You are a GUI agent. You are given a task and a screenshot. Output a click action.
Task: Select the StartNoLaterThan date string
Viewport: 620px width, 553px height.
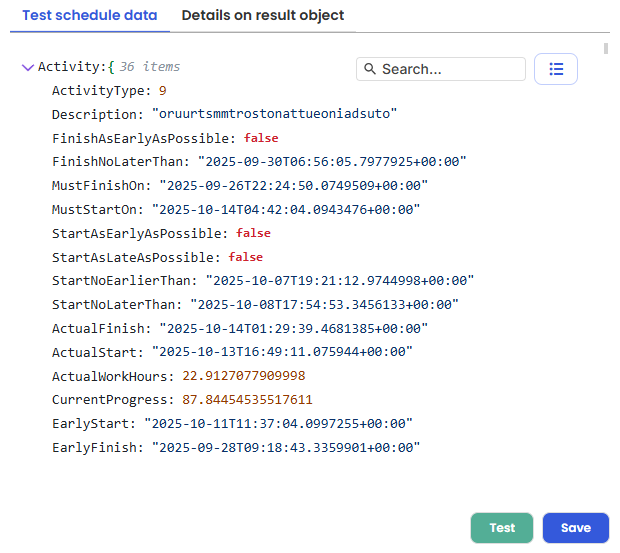pyautogui.click(x=324, y=305)
